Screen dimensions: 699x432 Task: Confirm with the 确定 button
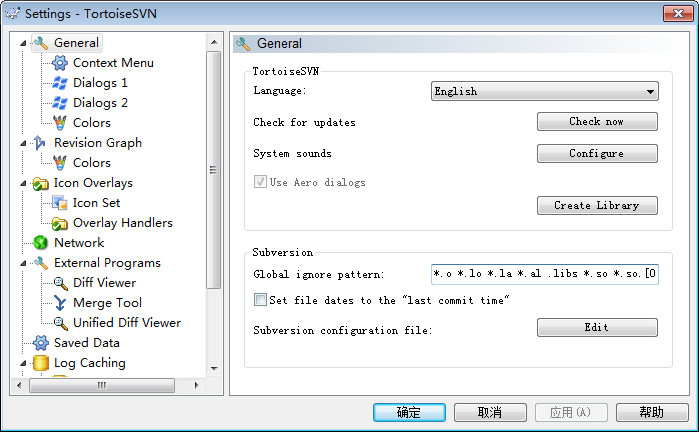[x=409, y=412]
